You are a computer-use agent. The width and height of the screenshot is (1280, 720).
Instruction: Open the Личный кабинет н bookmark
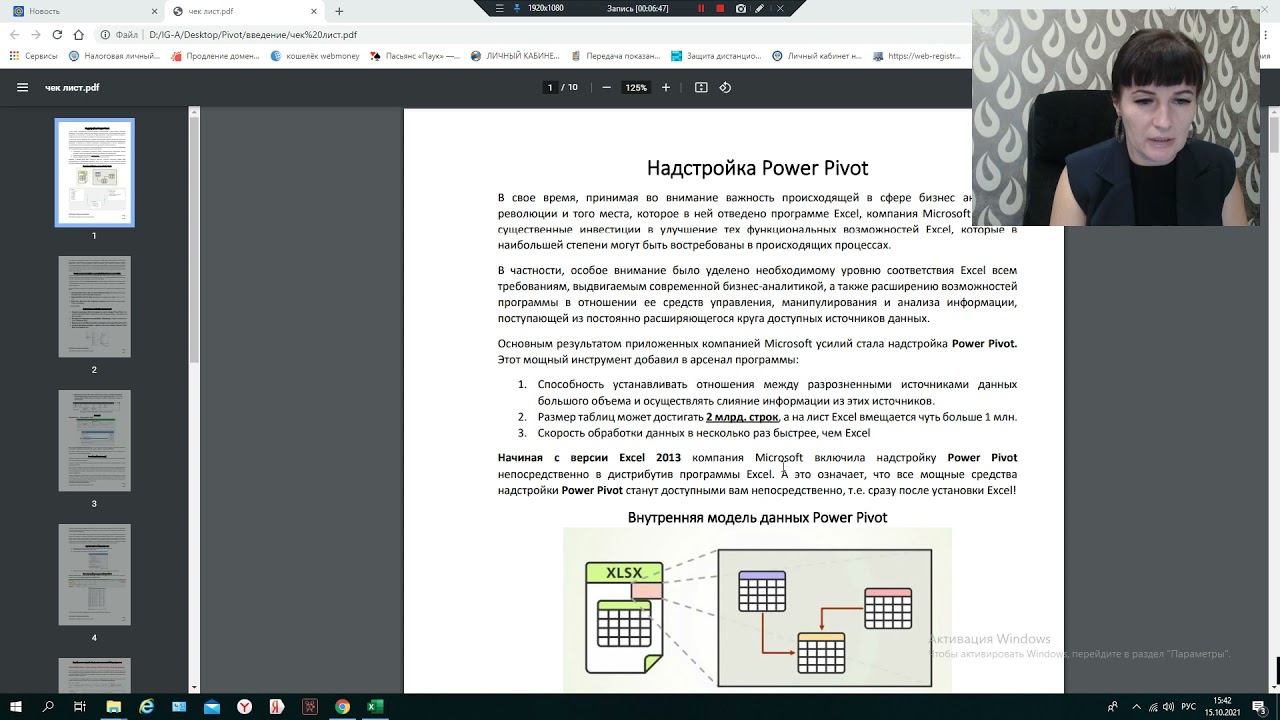816,56
